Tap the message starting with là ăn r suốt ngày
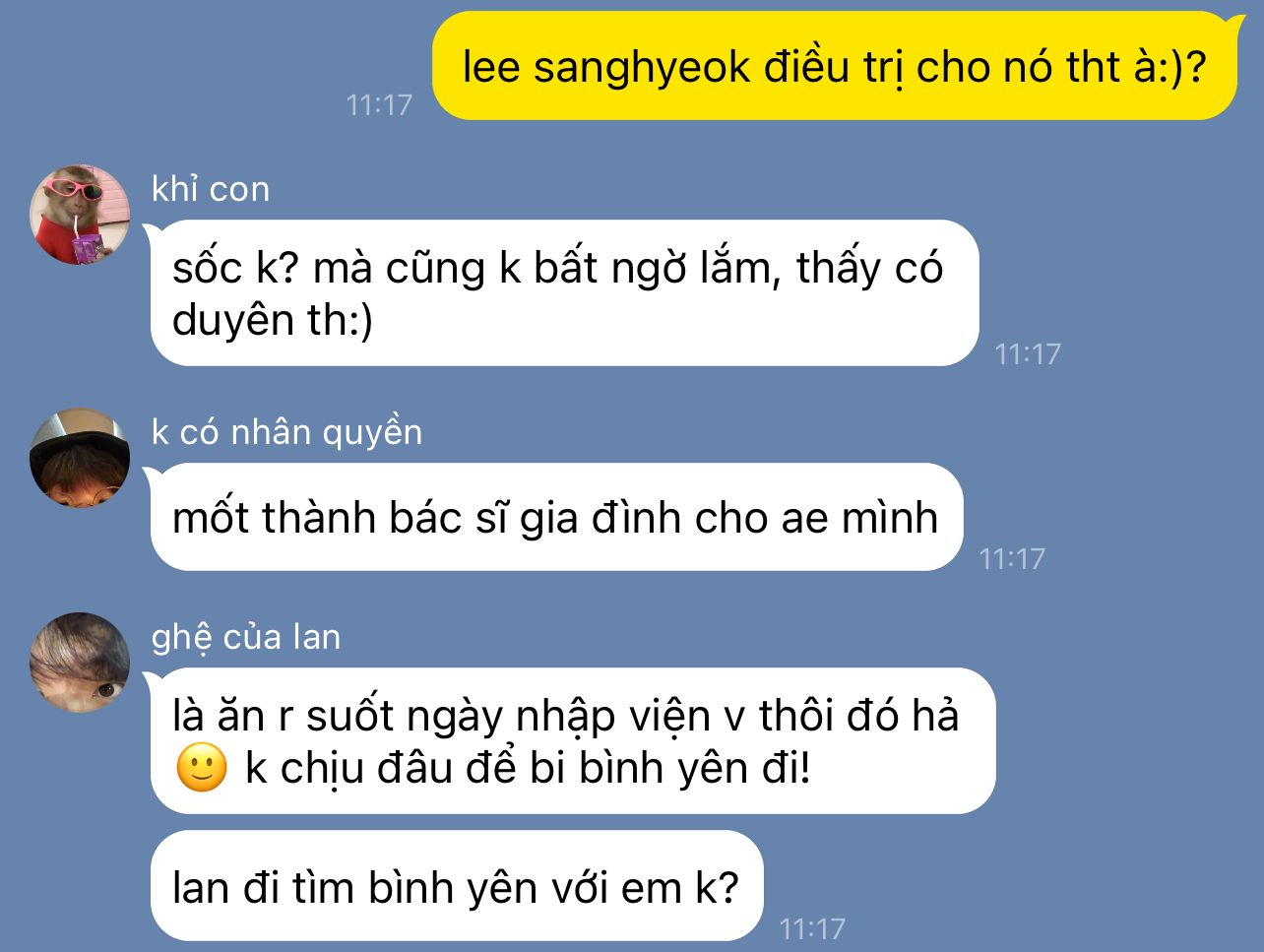This screenshot has height=952, width=1264. pyautogui.click(x=573, y=741)
